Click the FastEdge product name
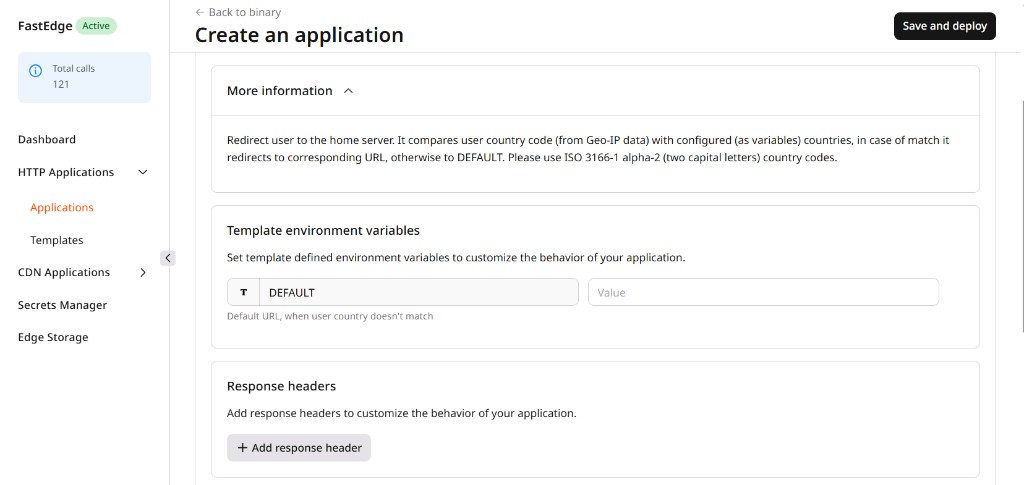Screen dimensions: 1024x485 click(x=44, y=26)
